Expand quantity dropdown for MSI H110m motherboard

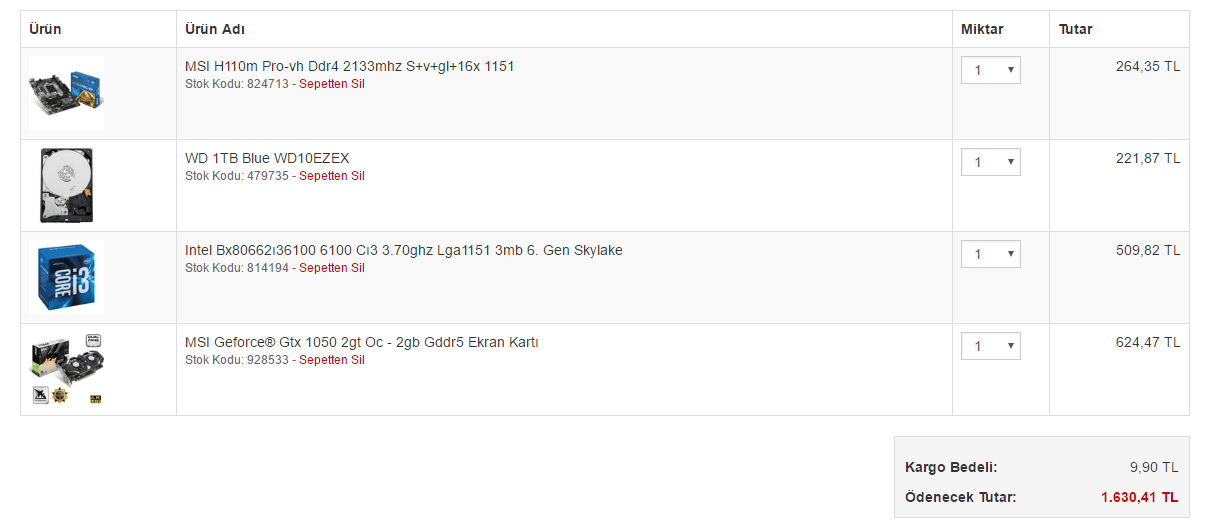pyautogui.click(x=991, y=70)
